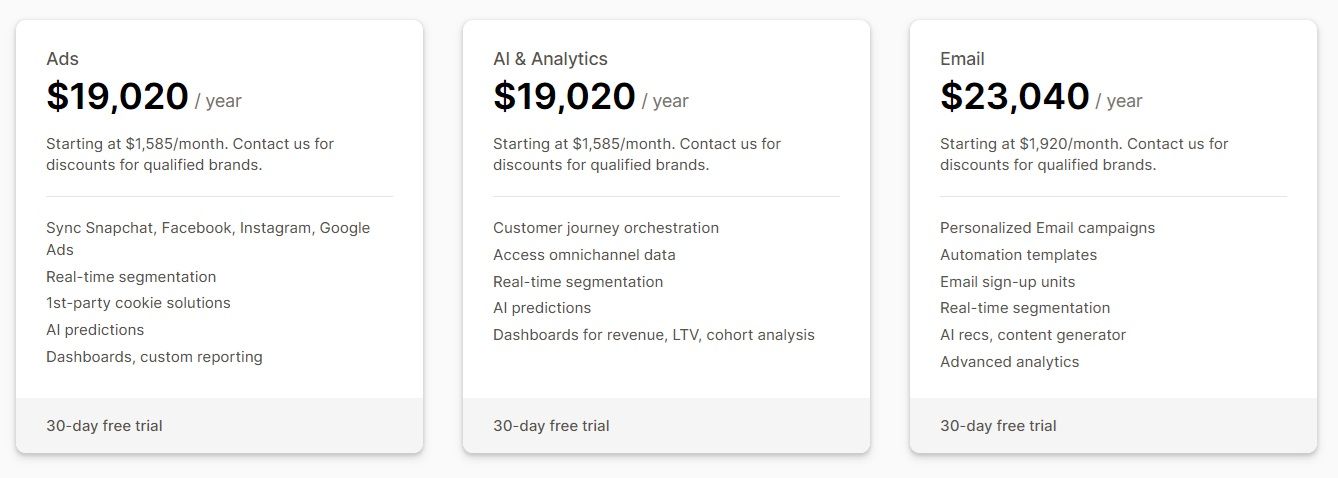Click 'Email sign-up units' feature

pyautogui.click(x=1007, y=282)
